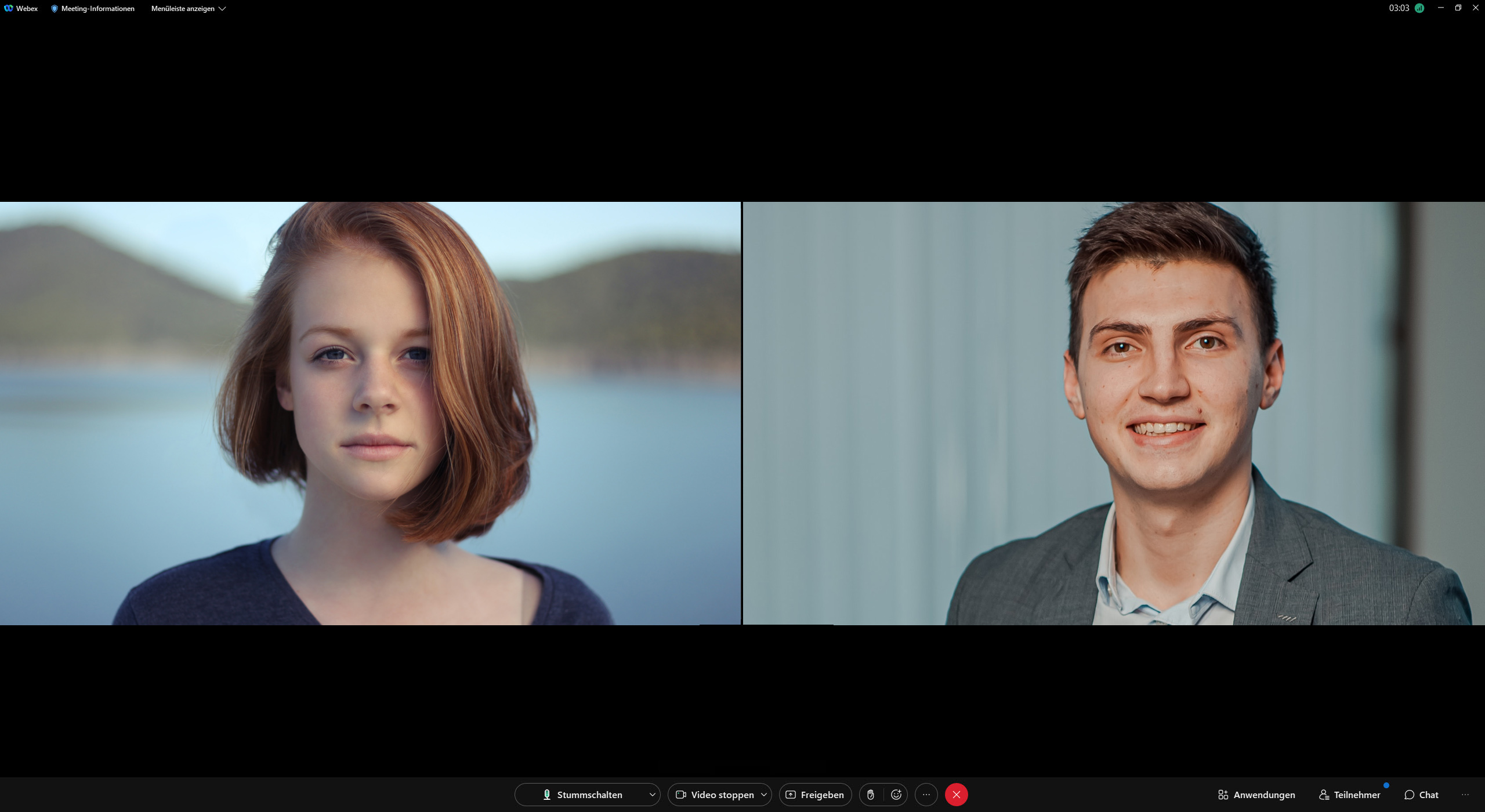
Task: Click Freigeben to share content
Action: 815,795
